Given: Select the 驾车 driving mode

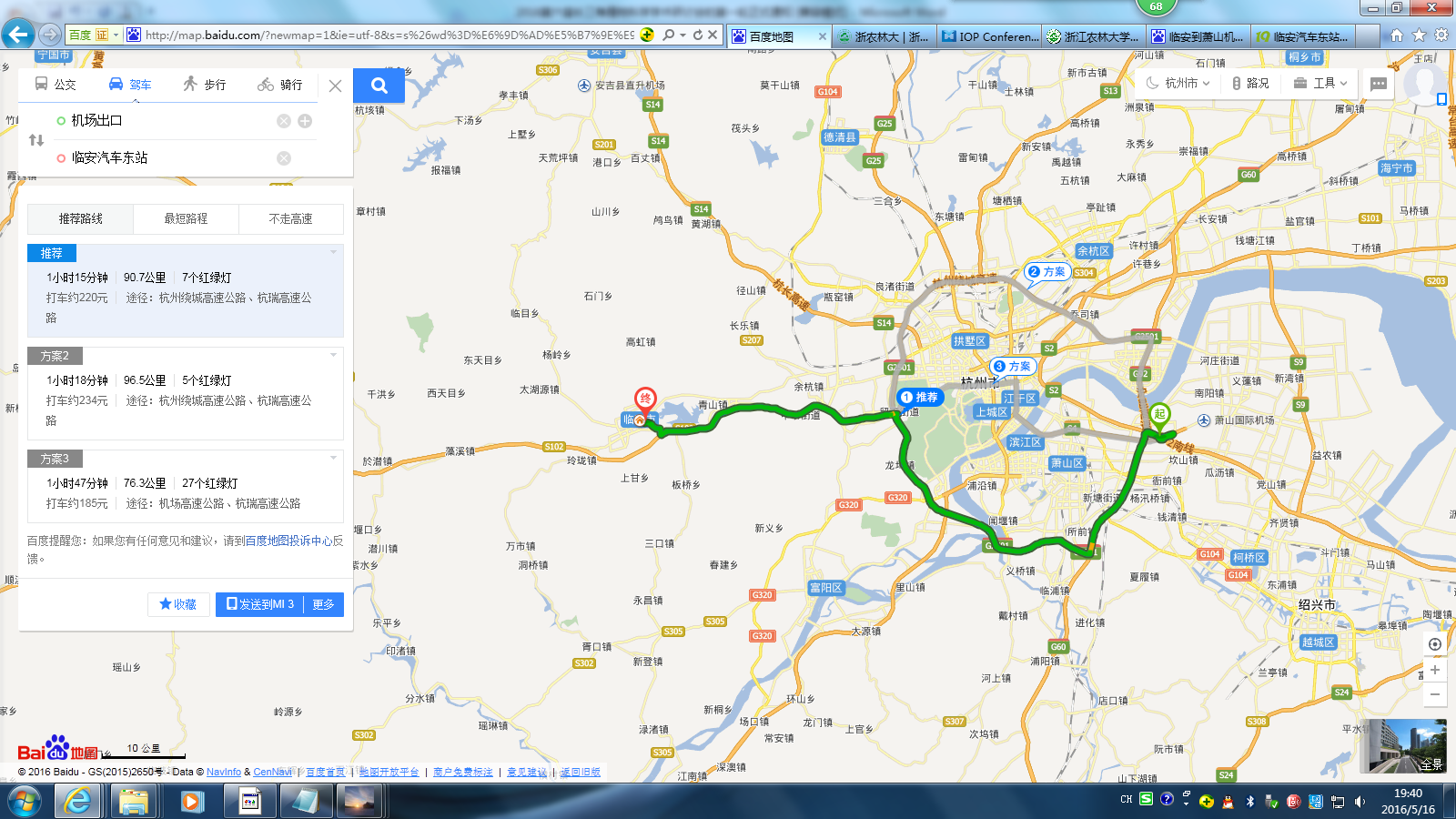Looking at the screenshot, I should pos(130,85).
